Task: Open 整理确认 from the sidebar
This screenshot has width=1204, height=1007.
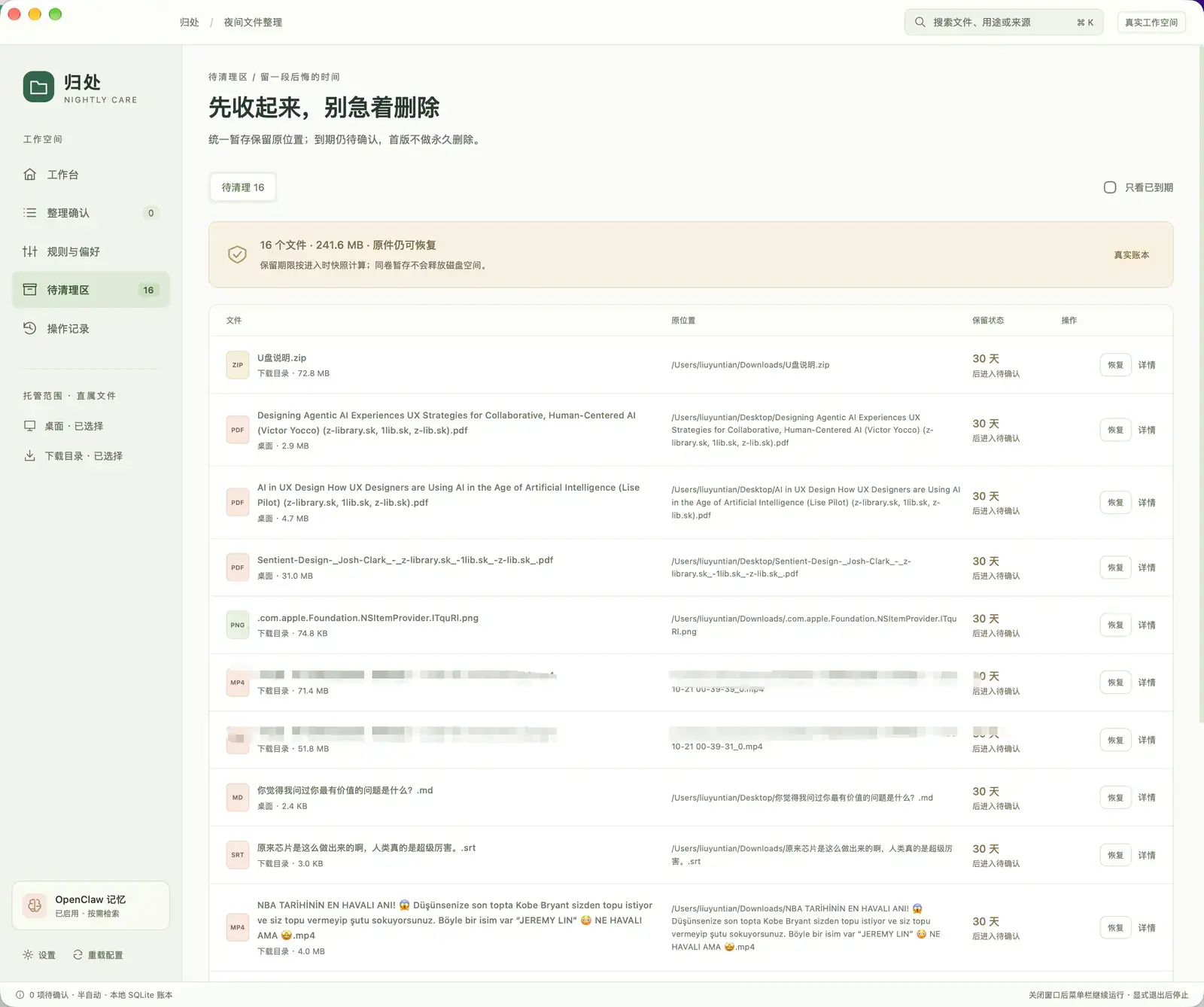Action: click(x=90, y=213)
